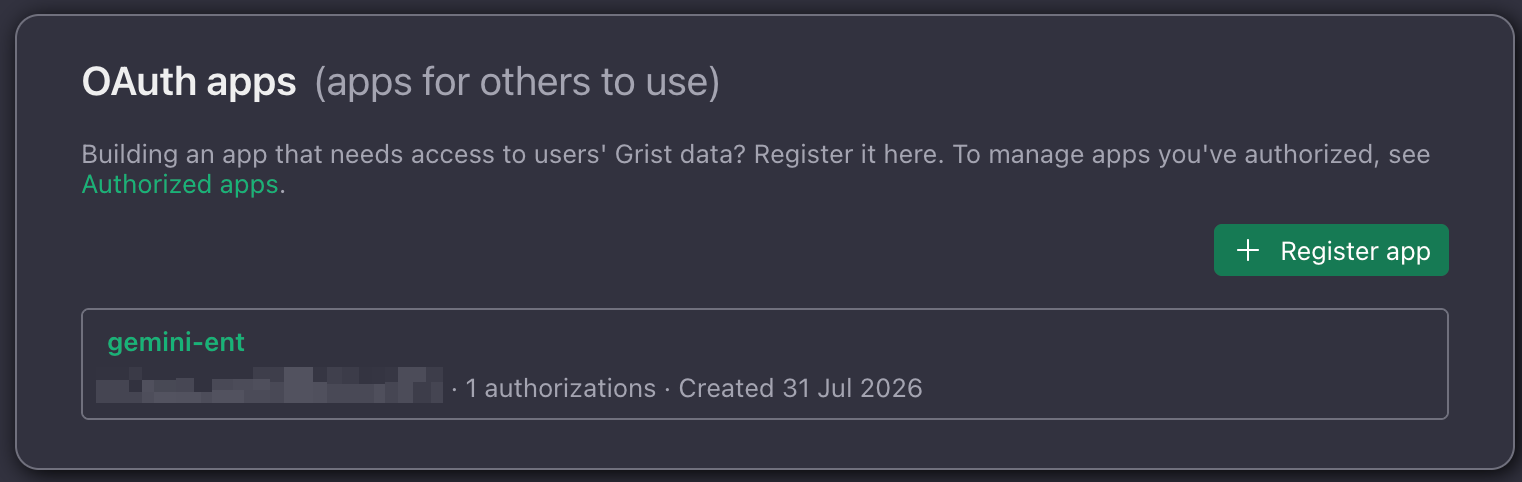Click the OAuth apps heading
This screenshot has height=482, width=1522.
pyautogui.click(x=189, y=83)
